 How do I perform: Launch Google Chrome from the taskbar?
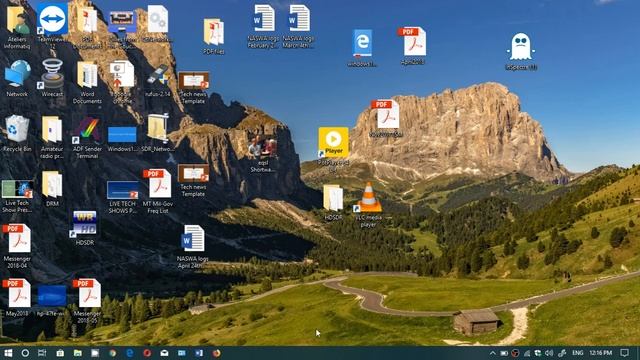[x=113, y=353]
